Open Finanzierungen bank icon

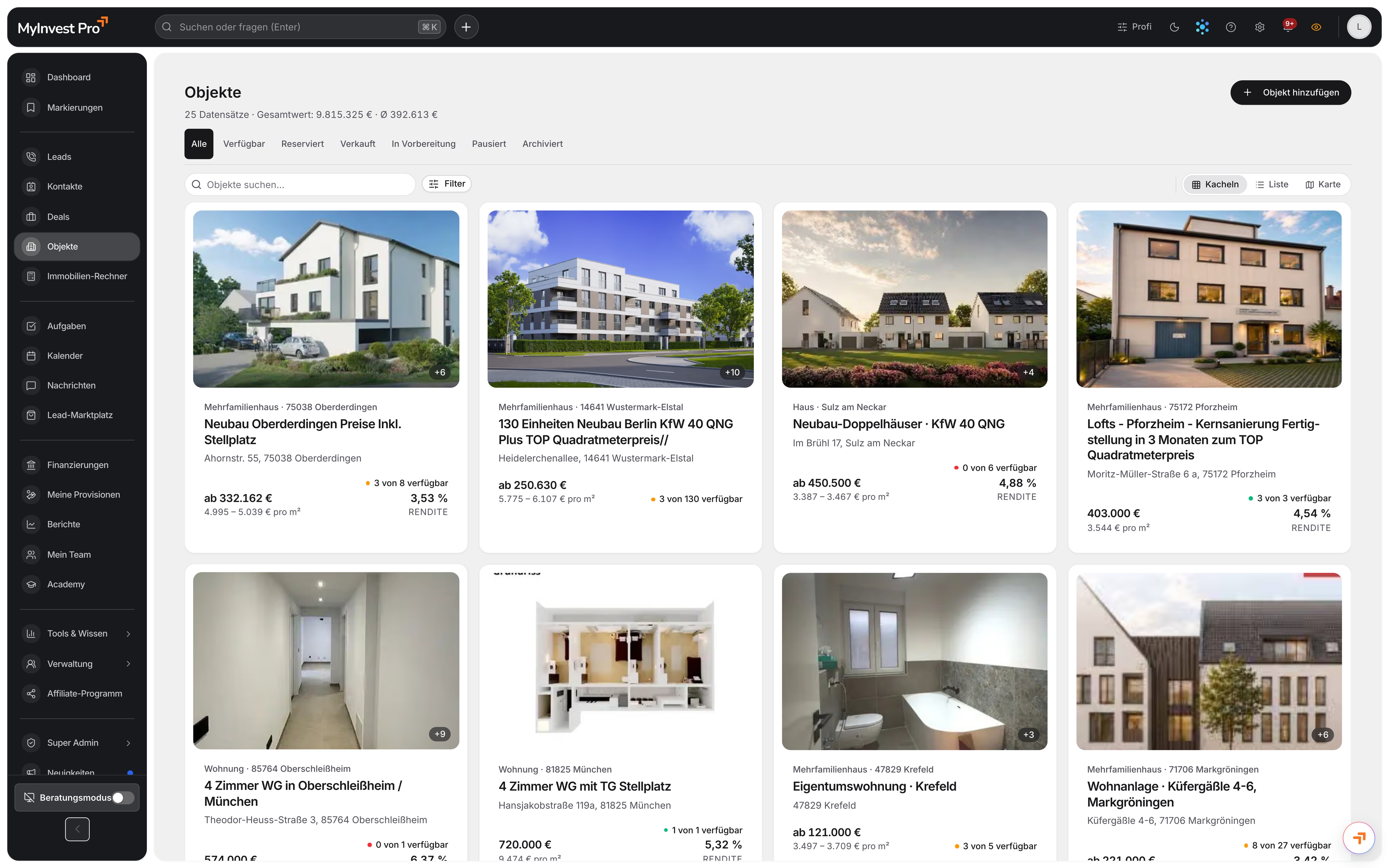click(x=31, y=465)
